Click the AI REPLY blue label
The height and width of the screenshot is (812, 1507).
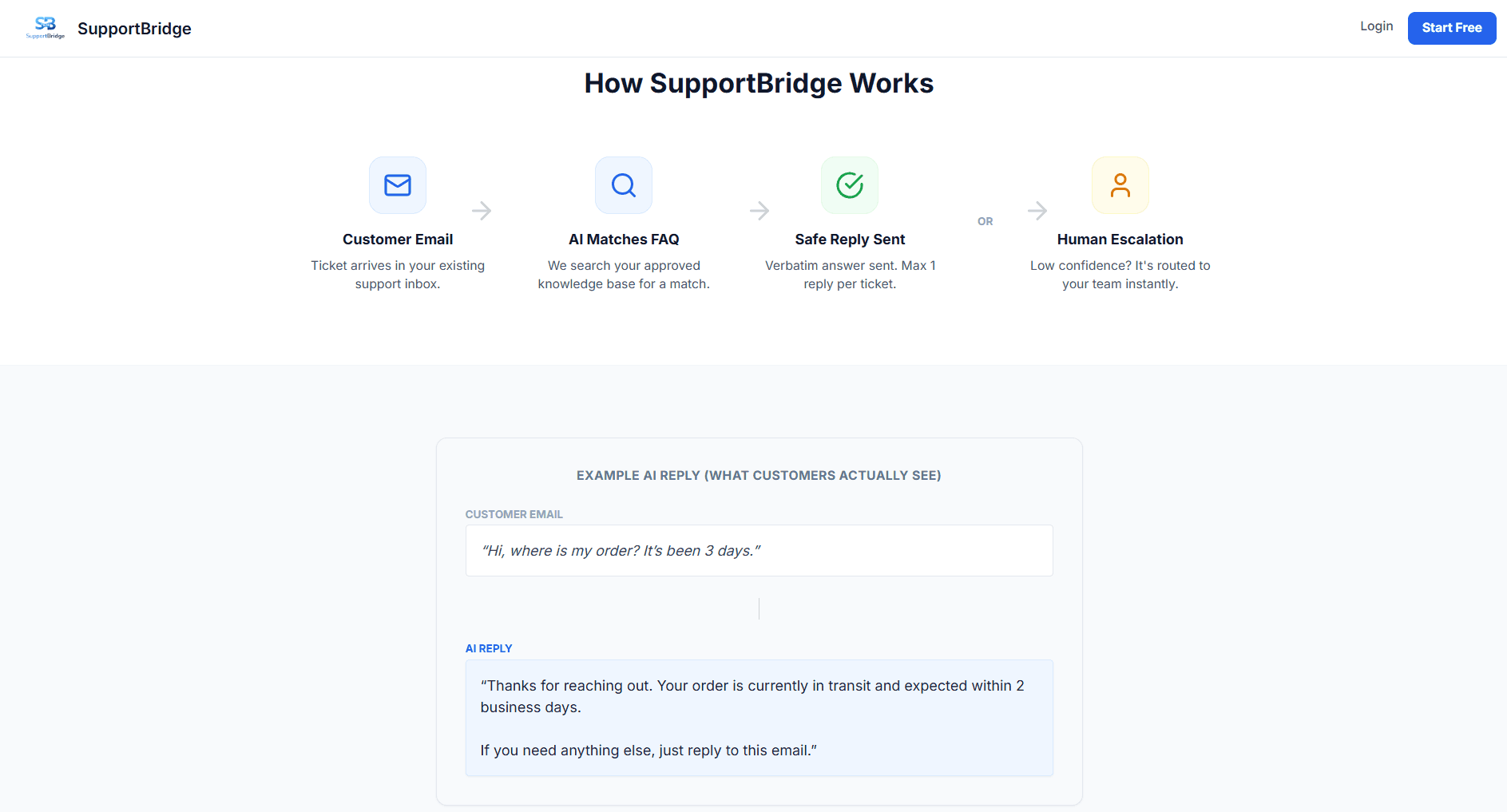tap(489, 648)
